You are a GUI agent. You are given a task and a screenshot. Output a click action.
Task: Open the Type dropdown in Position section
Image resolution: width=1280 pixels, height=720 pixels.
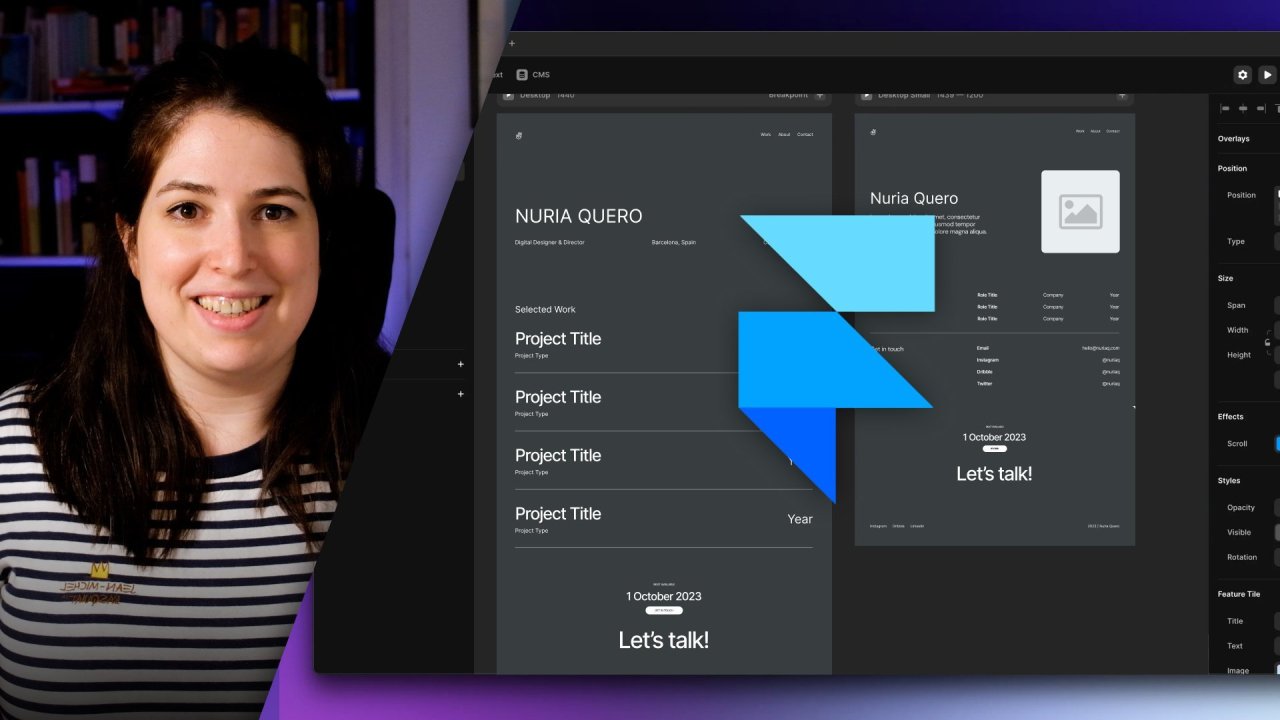(x=1276, y=241)
